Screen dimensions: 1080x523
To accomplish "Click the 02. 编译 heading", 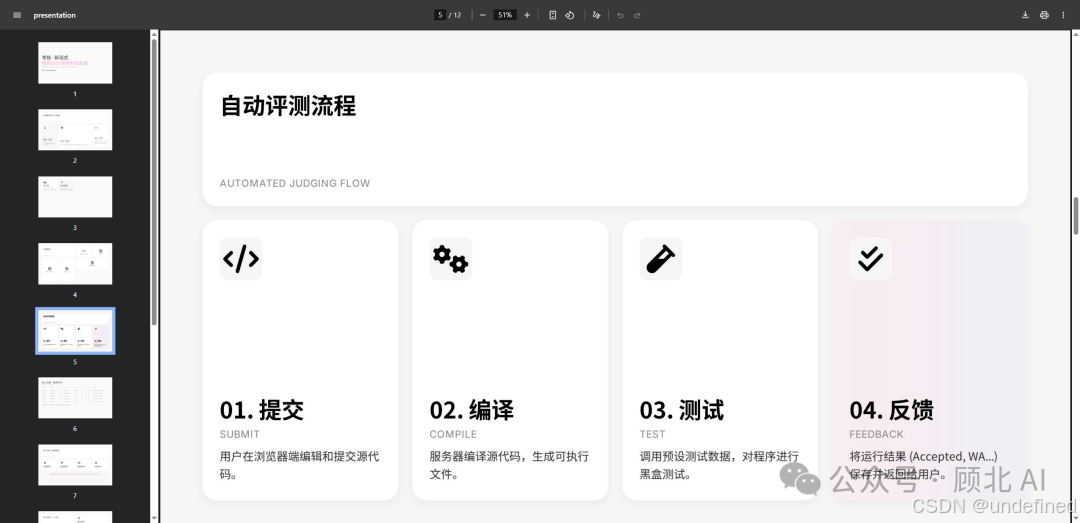I will point(472,410).
